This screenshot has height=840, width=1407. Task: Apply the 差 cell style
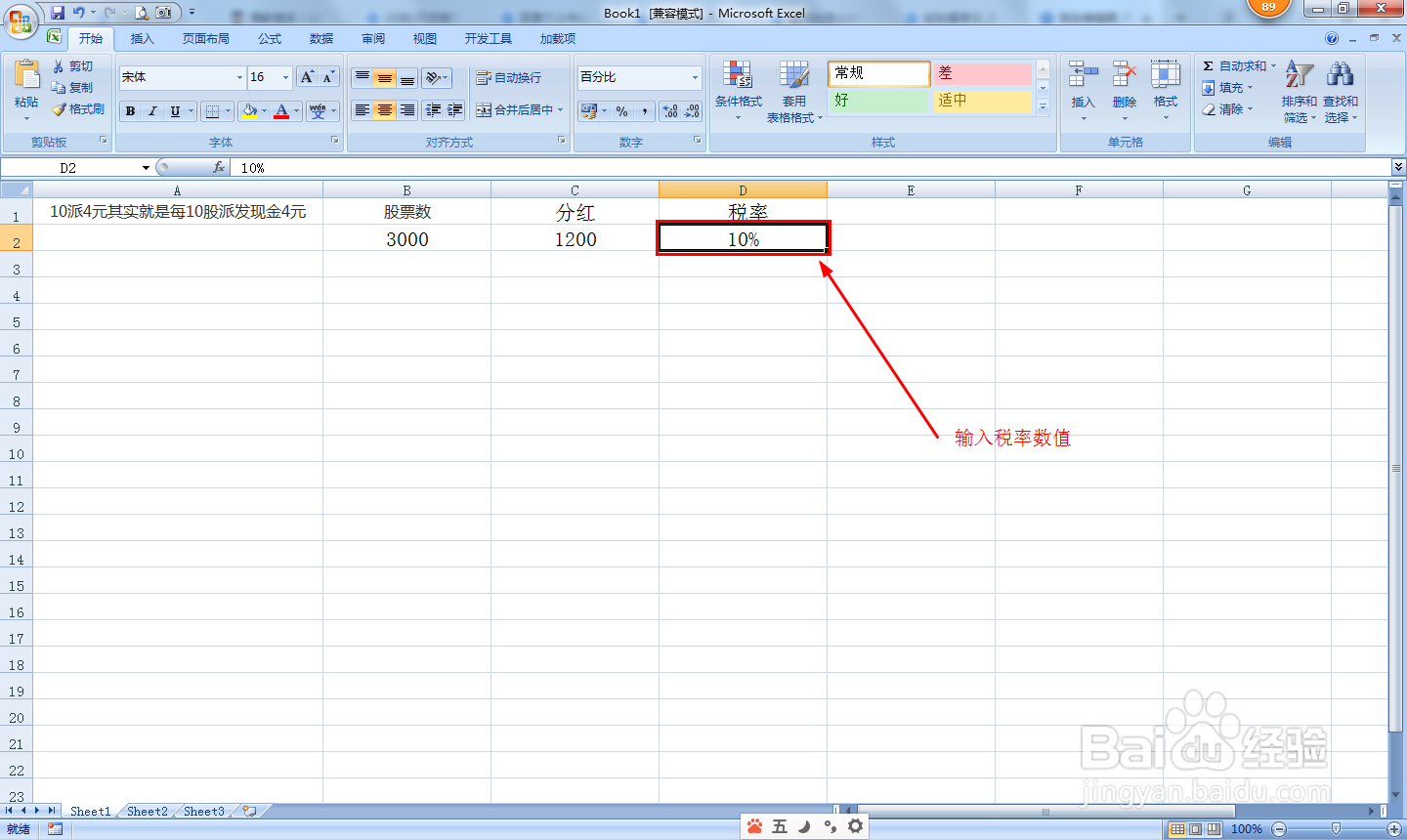click(x=982, y=73)
